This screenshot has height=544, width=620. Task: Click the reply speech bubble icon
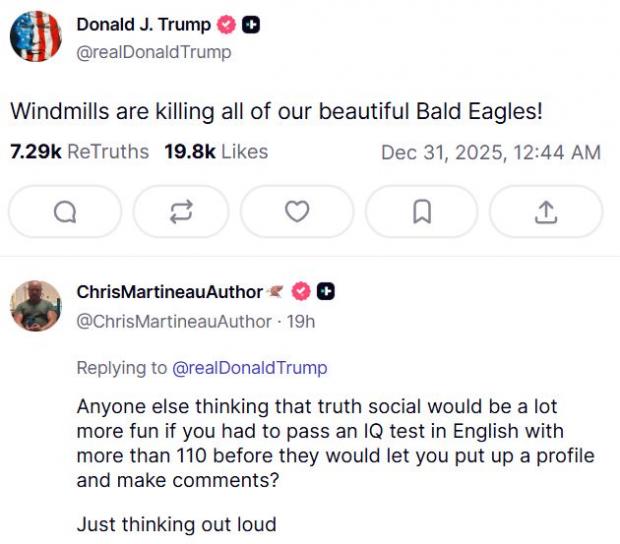click(64, 212)
